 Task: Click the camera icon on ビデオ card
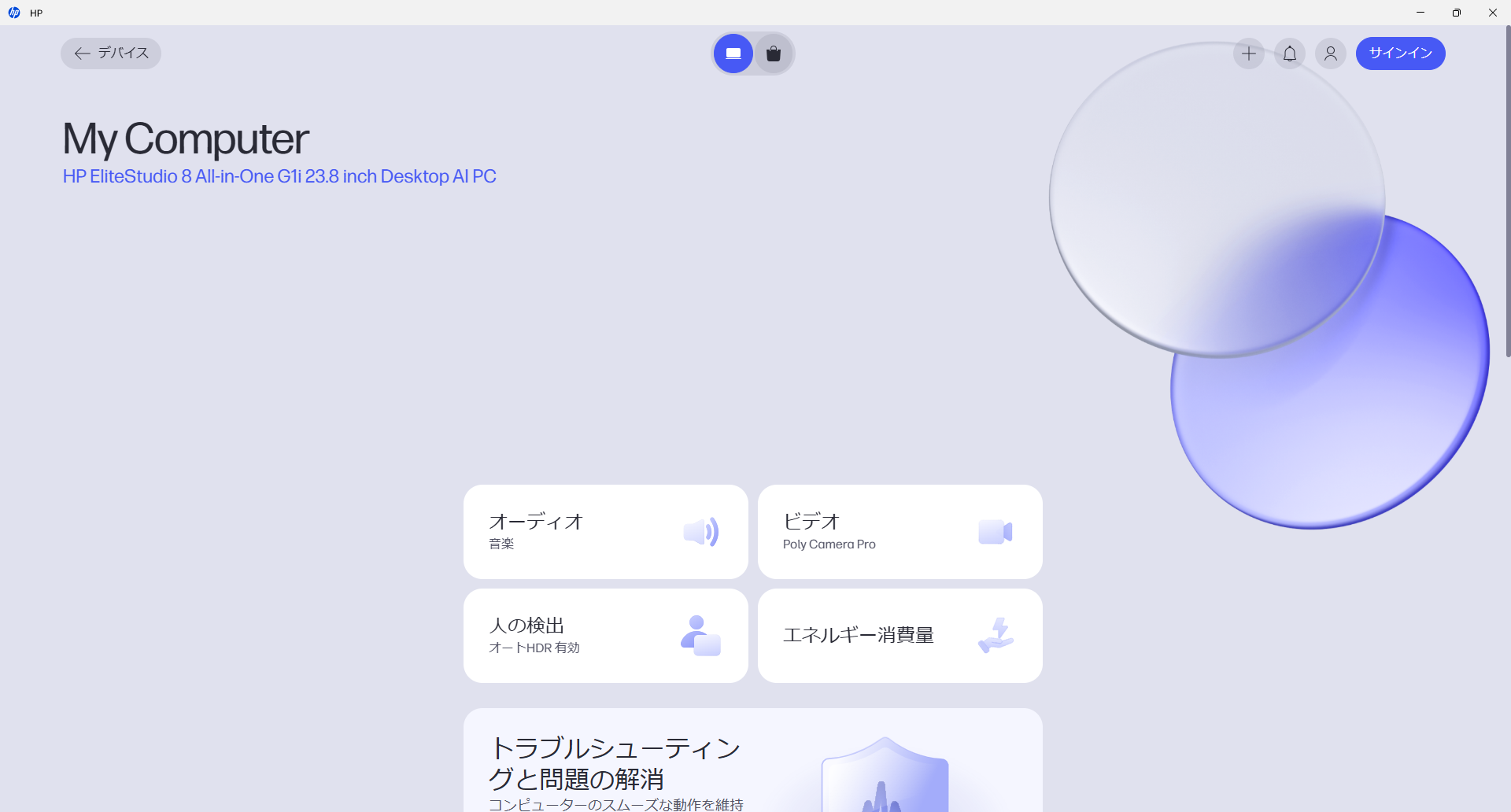(995, 532)
